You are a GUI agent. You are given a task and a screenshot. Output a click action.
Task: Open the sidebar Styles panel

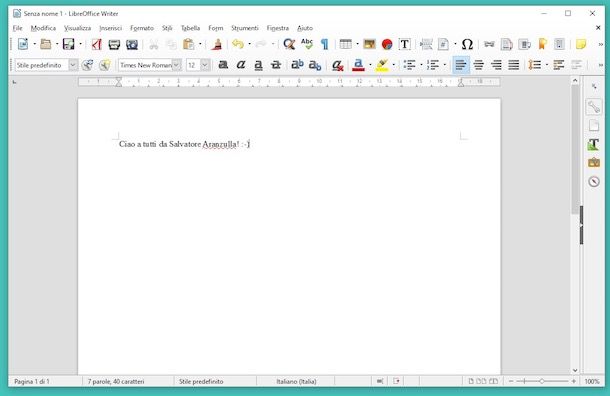click(x=594, y=144)
